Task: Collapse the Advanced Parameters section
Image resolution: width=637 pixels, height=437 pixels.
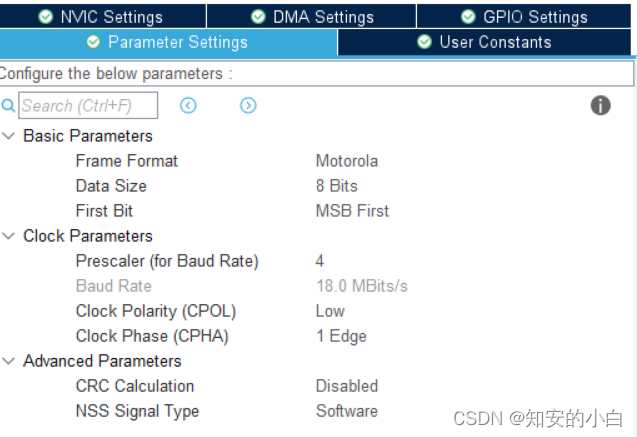Action: click(x=9, y=361)
